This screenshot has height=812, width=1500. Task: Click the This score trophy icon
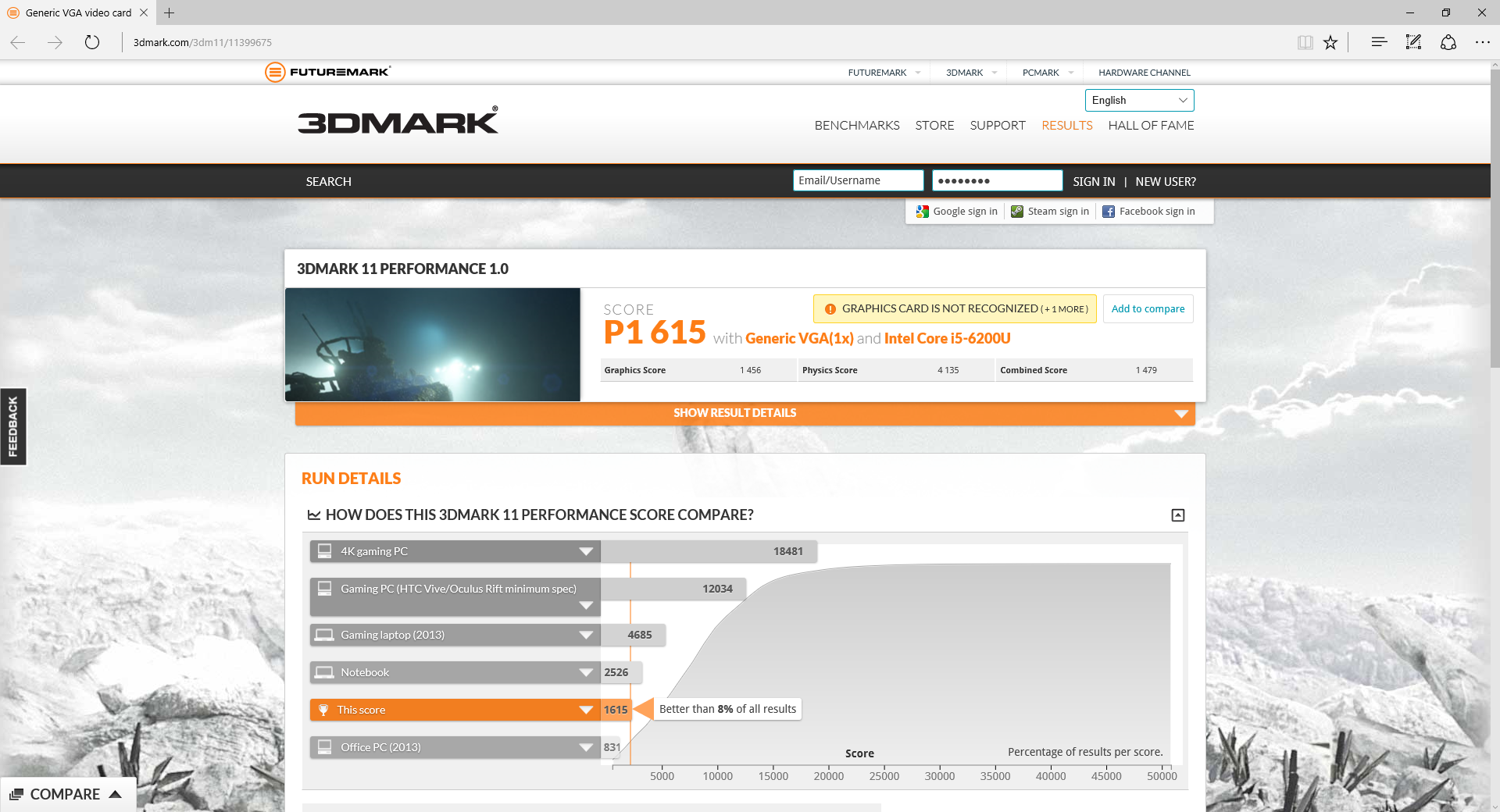(x=323, y=710)
